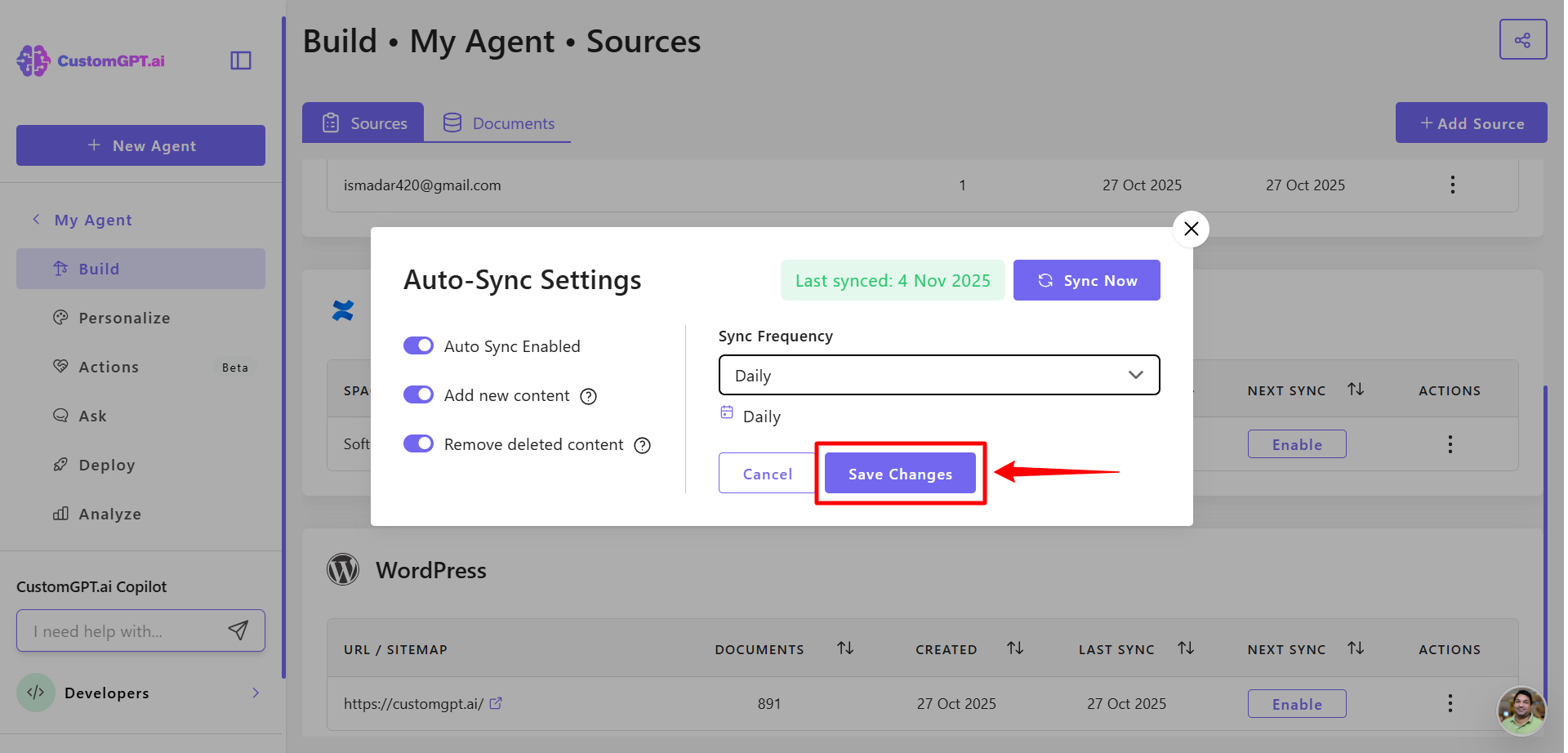
Task: Click the Add Source button
Action: point(1471,123)
